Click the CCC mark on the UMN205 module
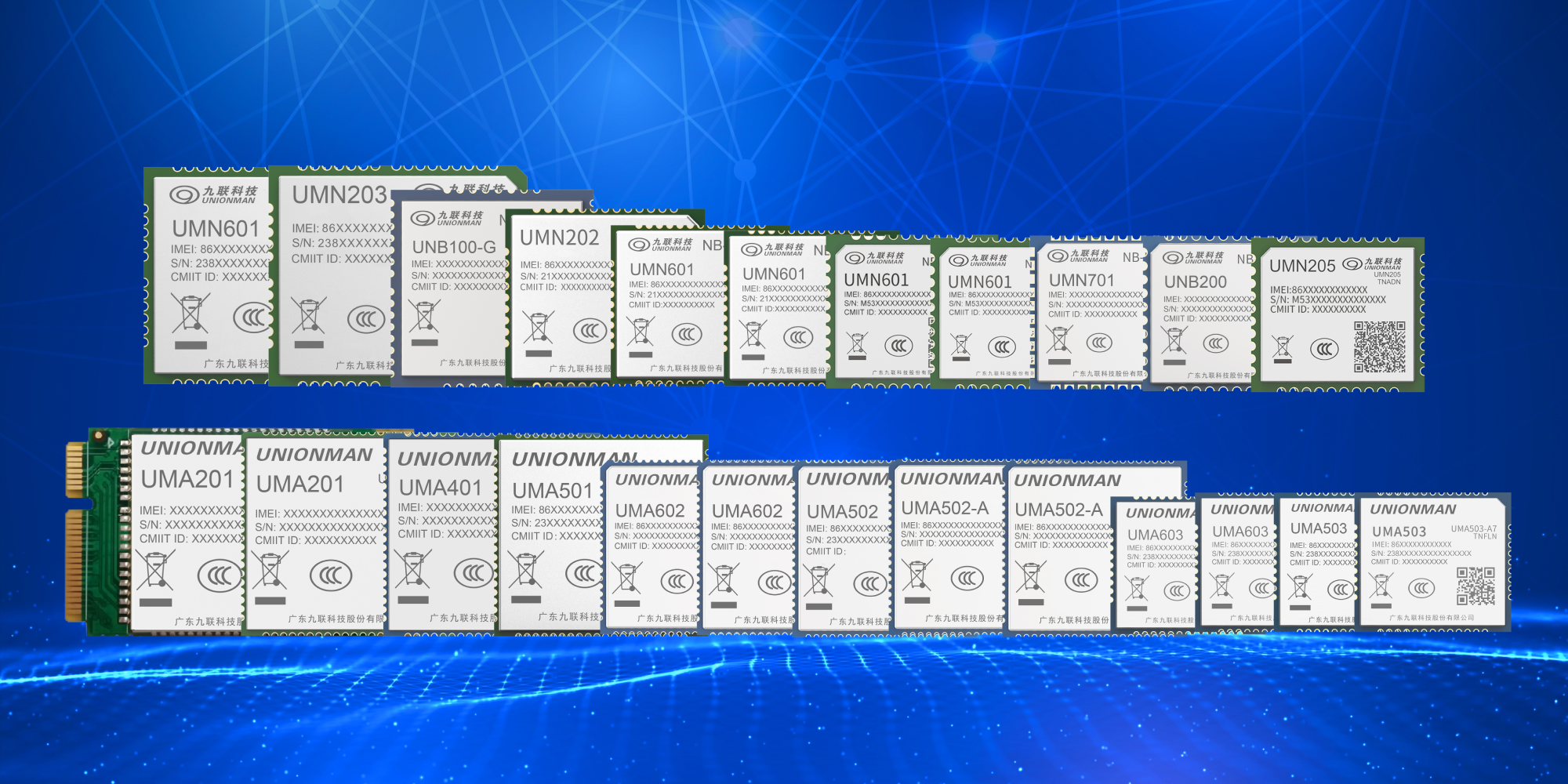Image resolution: width=1568 pixels, height=784 pixels. pos(1324,348)
